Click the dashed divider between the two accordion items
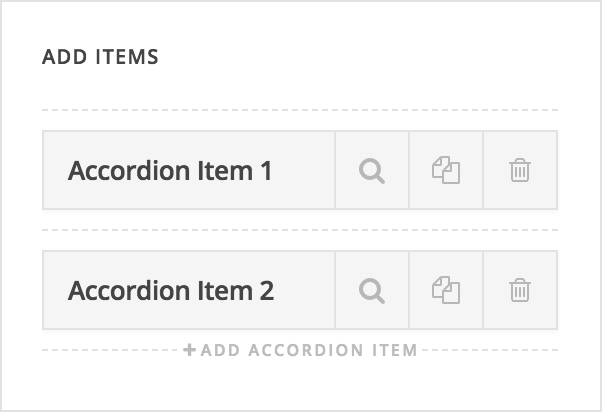This screenshot has width=602, height=412. 300,230
